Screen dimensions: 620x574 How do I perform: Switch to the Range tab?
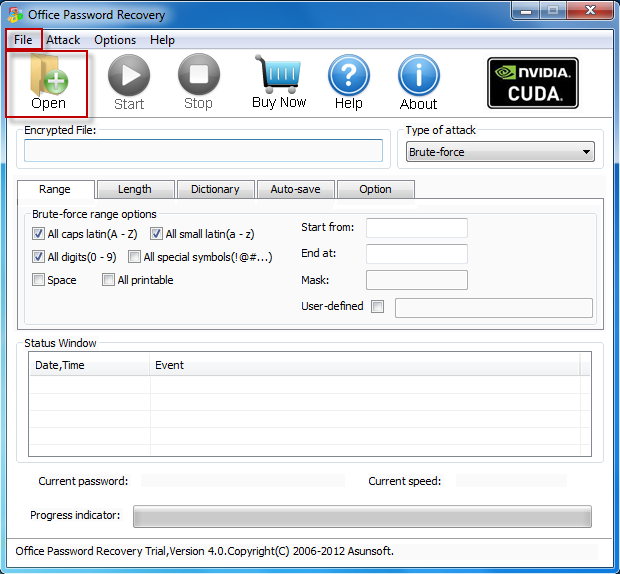[x=55, y=189]
